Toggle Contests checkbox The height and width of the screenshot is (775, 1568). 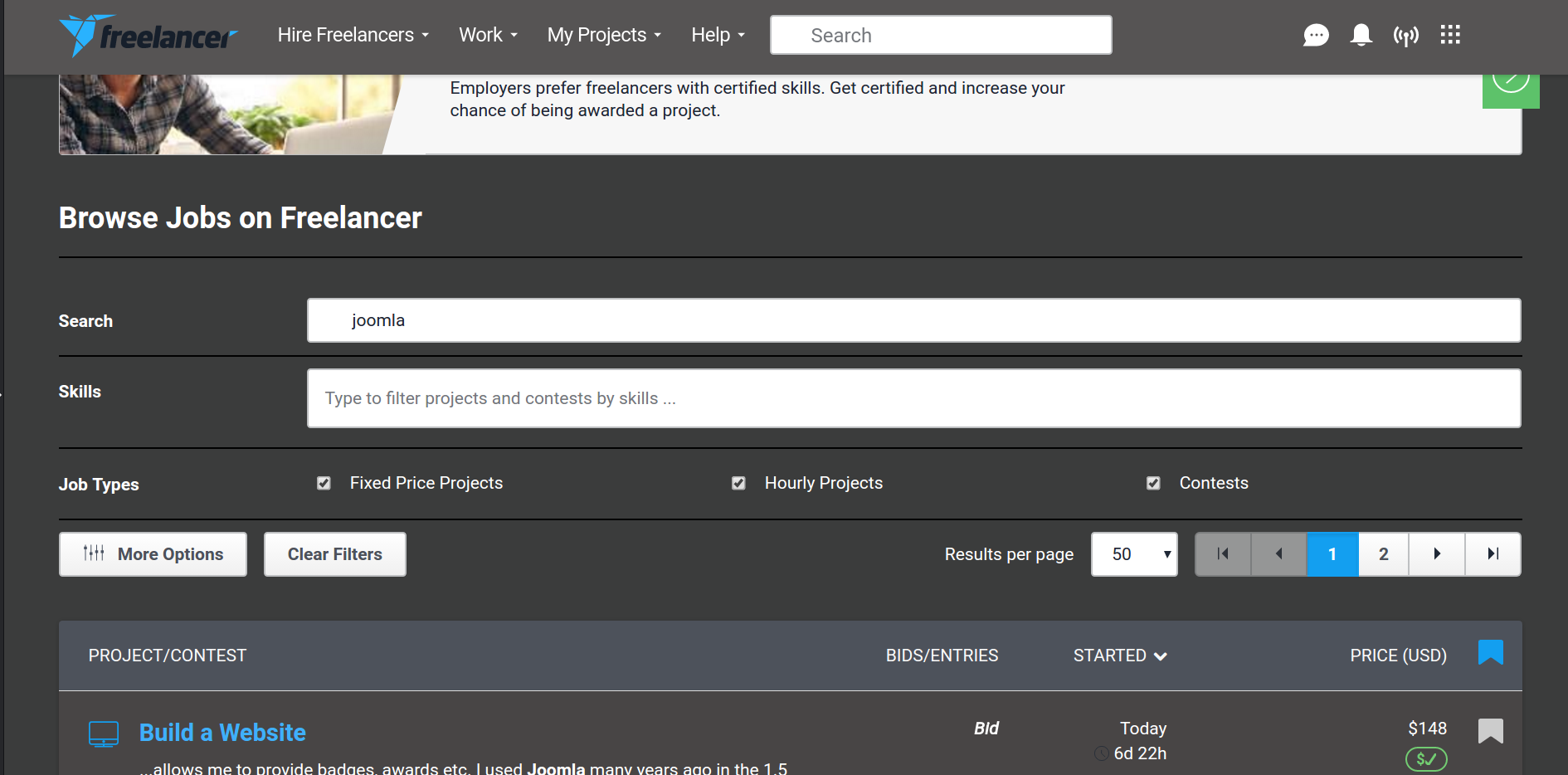(x=1153, y=483)
